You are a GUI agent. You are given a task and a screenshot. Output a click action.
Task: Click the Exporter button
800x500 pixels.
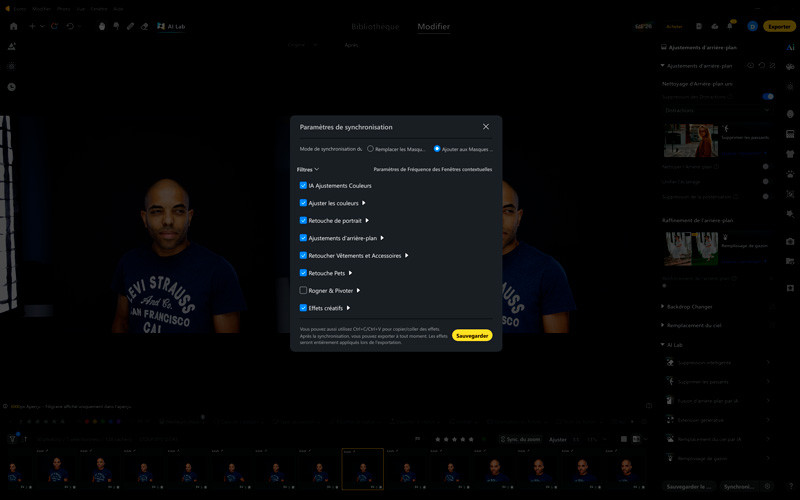point(780,27)
